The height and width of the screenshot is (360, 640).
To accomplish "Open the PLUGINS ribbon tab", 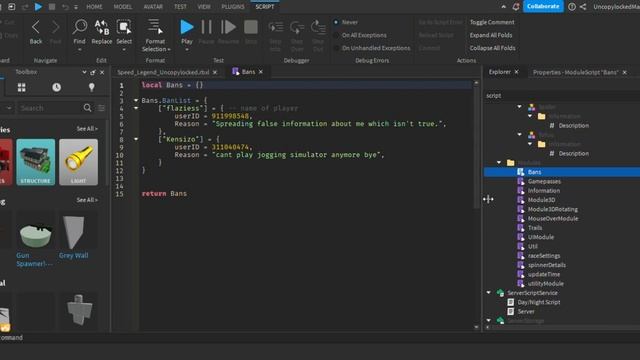I will pos(233,7).
